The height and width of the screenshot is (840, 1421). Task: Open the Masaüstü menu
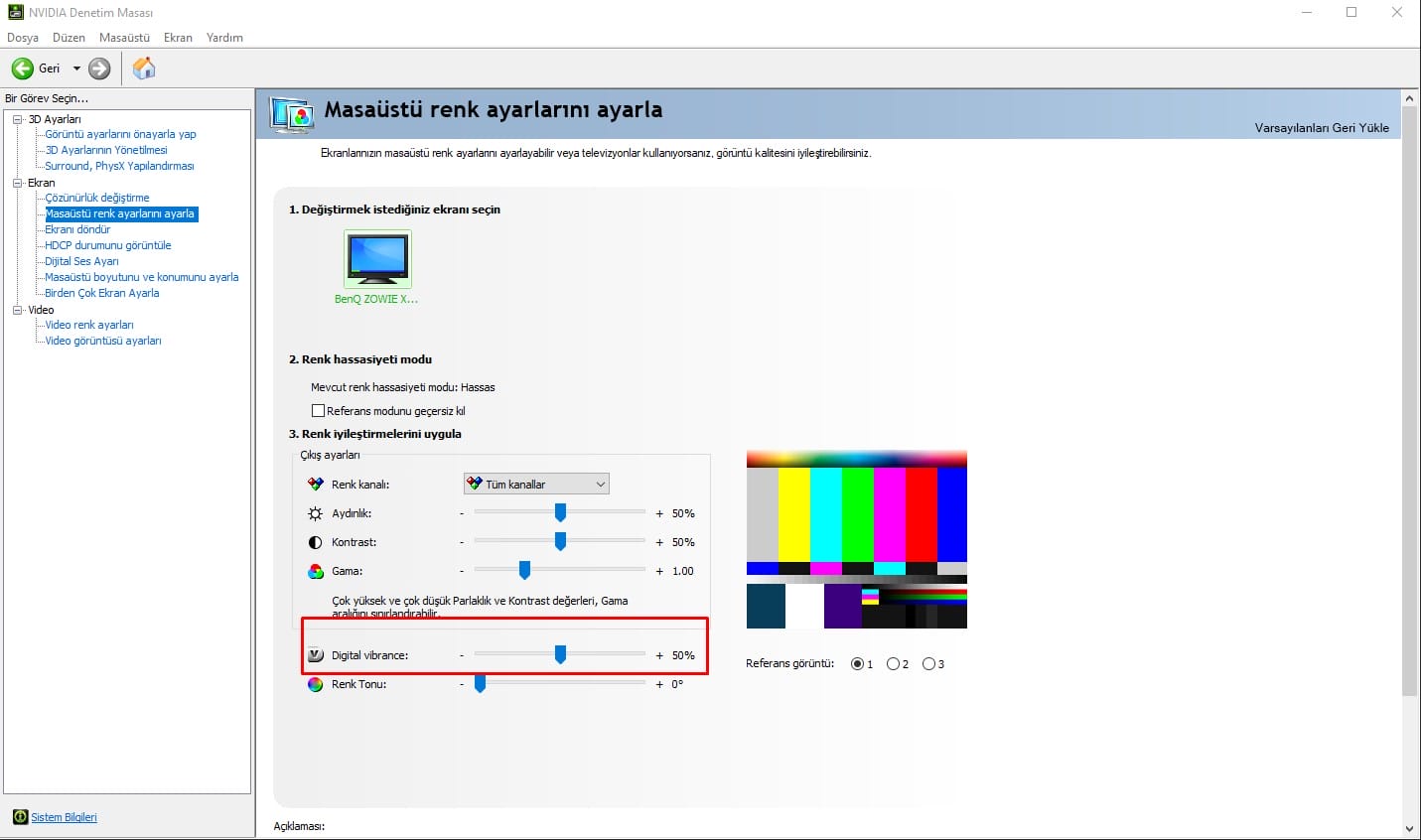pyautogui.click(x=124, y=38)
